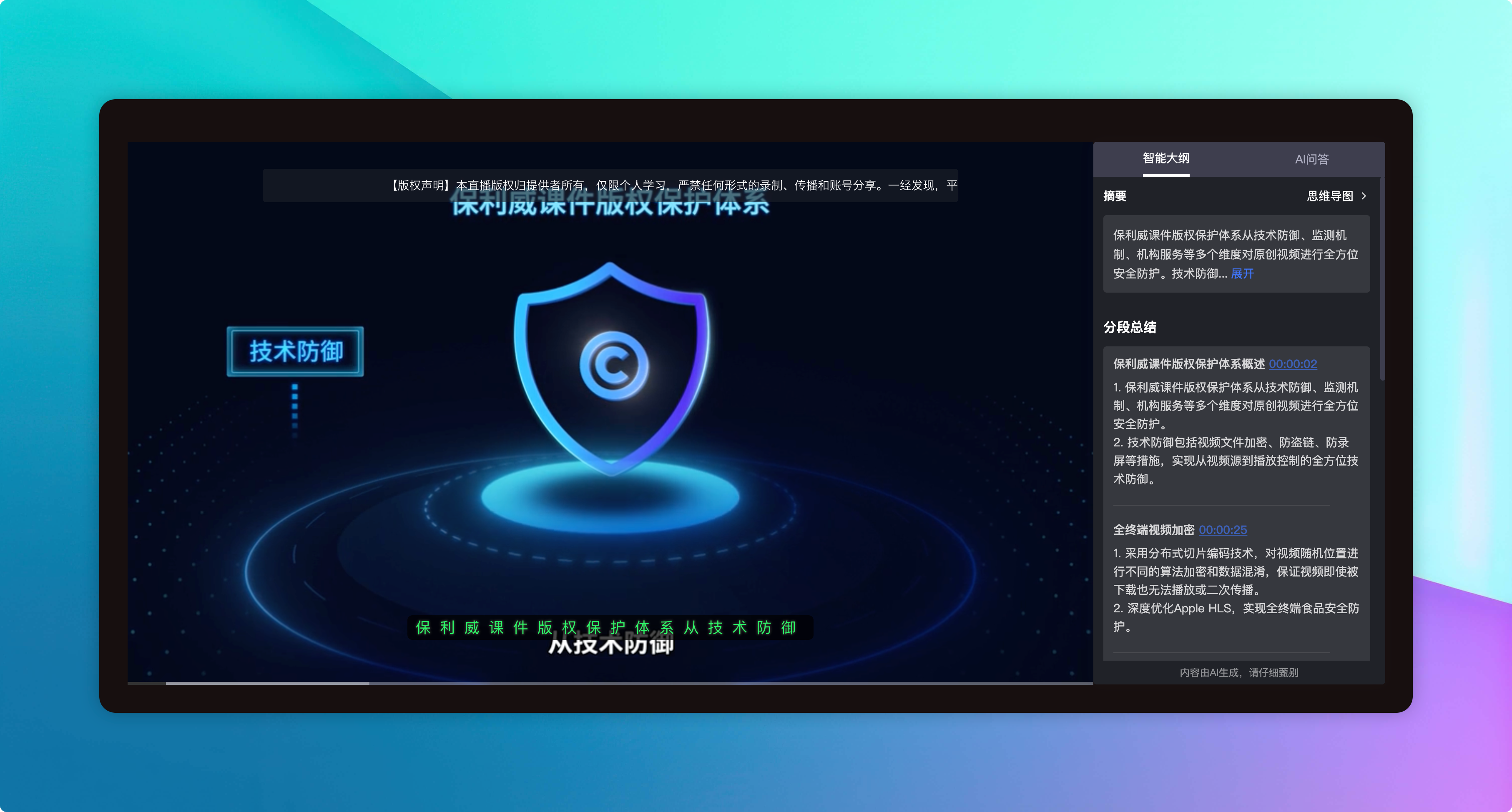Image resolution: width=1512 pixels, height=812 pixels.
Task: Click the point starting 2. 深度优化Apple HLS
Action: click(x=1236, y=617)
